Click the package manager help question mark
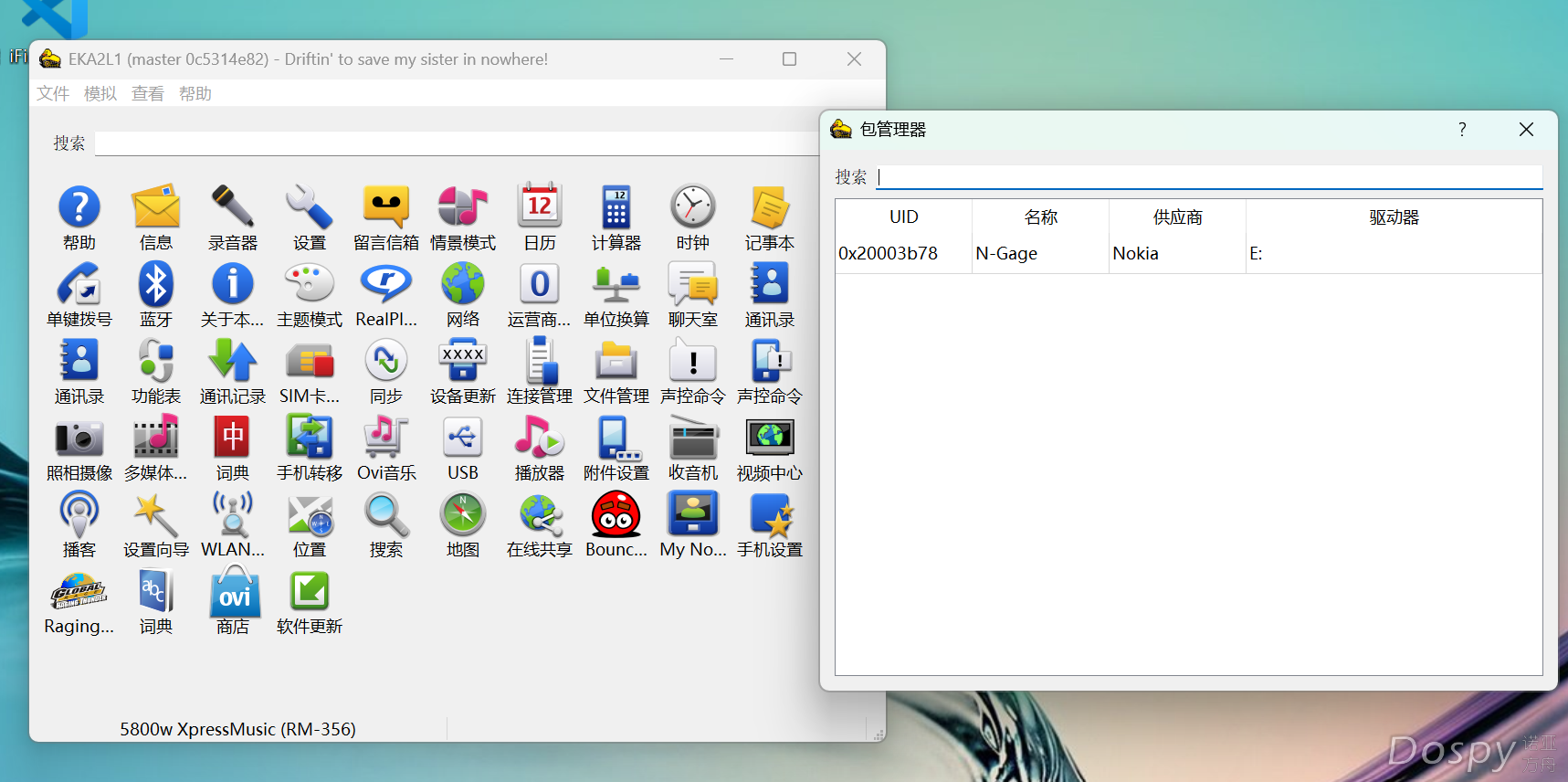Screen dimensions: 1568x782 (1462, 130)
